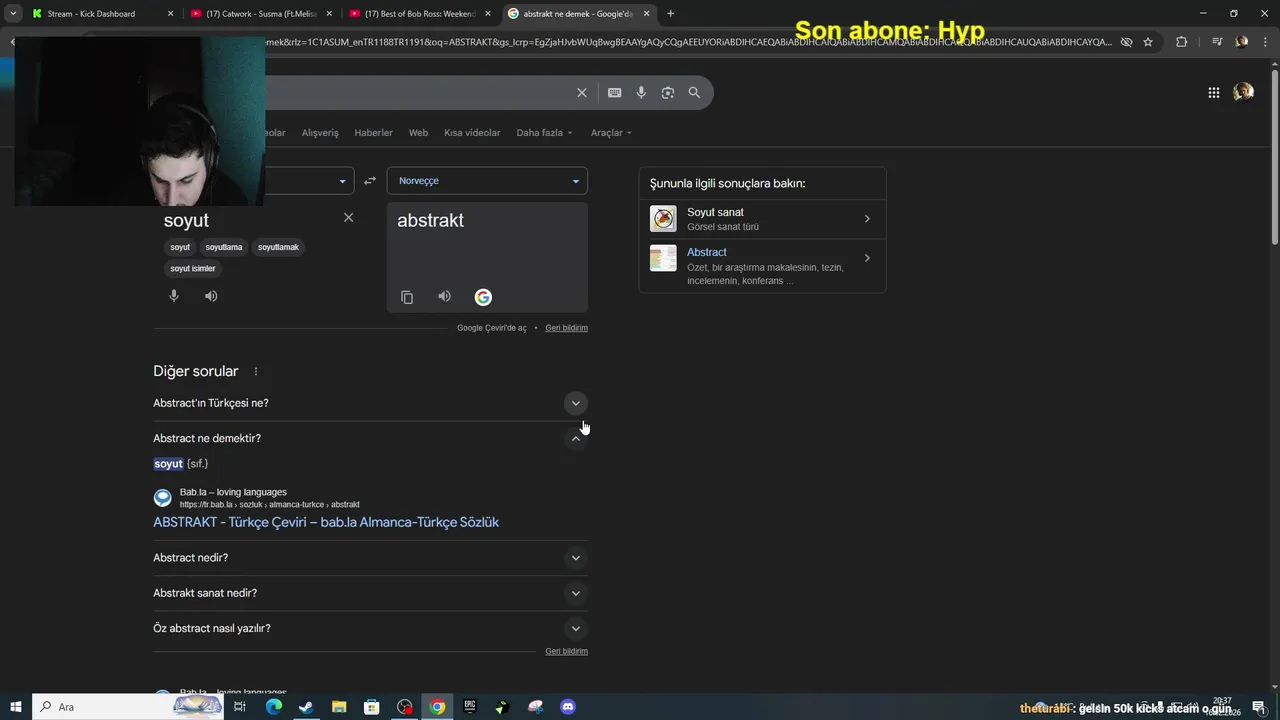Select the 'soyutlamak' suggestion chip
1280x720 pixels.
pos(278,247)
